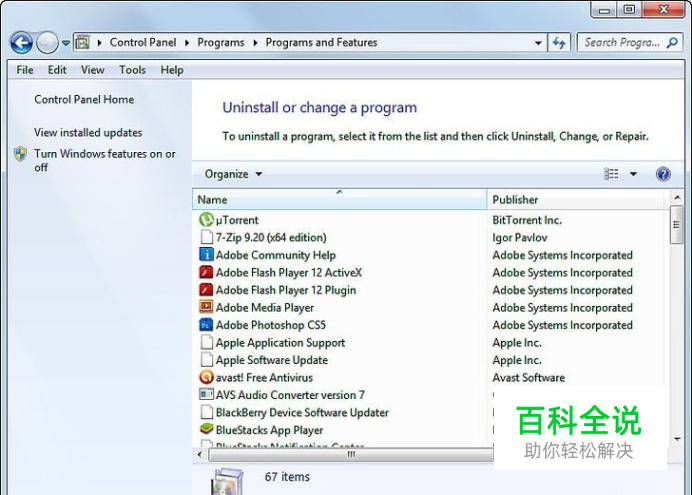This screenshot has height=495, width=692.
Task: Click the Refresh button beside address bar
Action: [559, 43]
